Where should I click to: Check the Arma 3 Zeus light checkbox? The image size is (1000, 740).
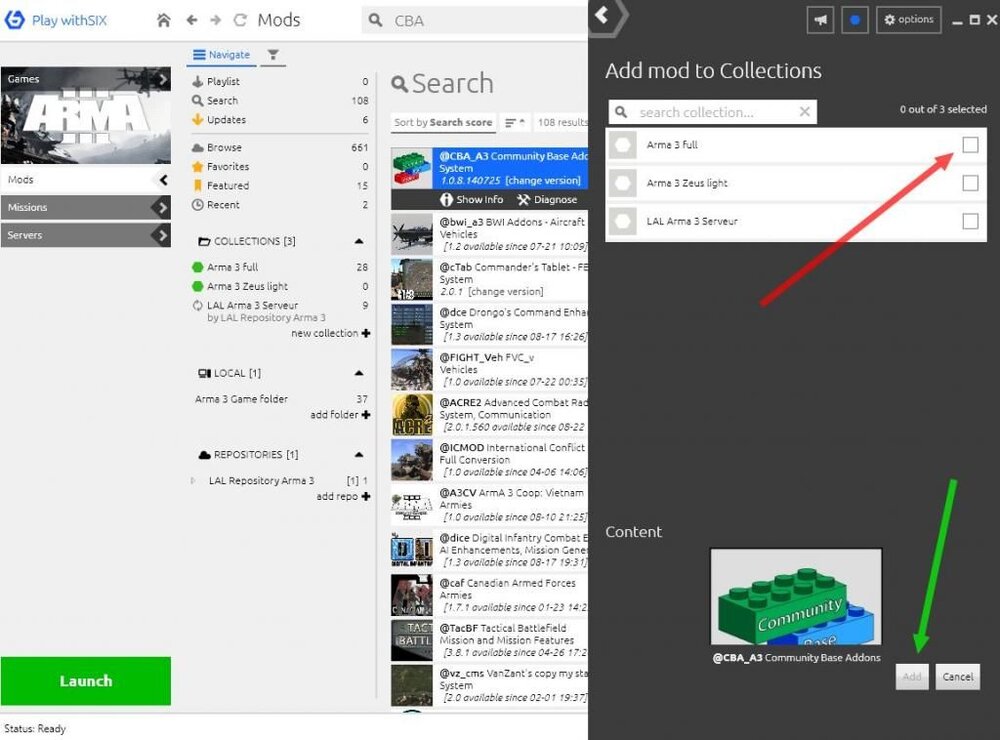click(x=970, y=183)
